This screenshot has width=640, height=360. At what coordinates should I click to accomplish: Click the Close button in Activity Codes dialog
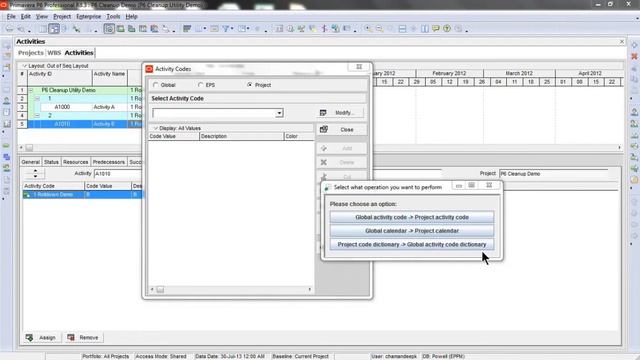coord(342,129)
